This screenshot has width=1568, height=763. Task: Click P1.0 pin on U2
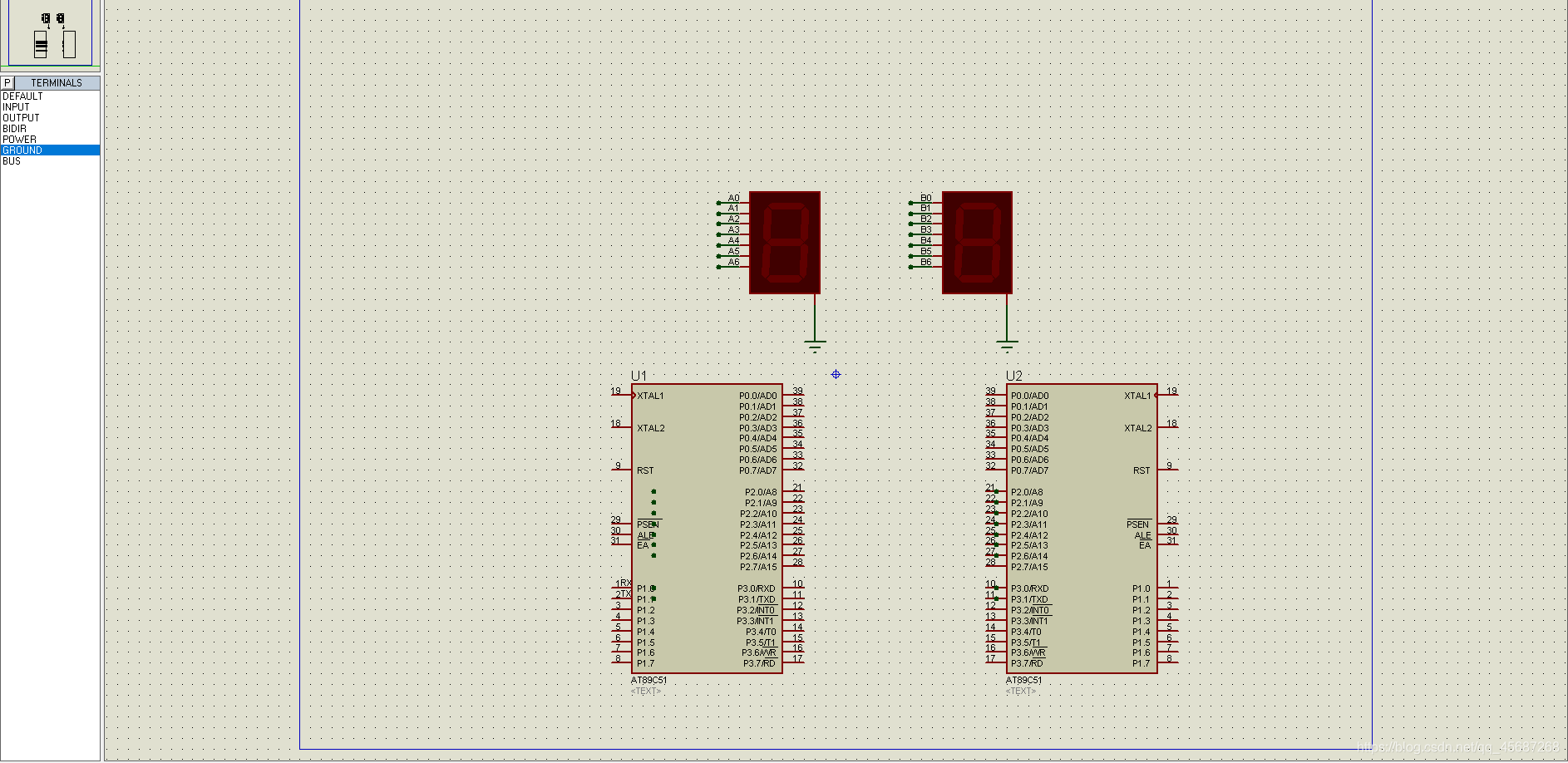[x=1141, y=588]
